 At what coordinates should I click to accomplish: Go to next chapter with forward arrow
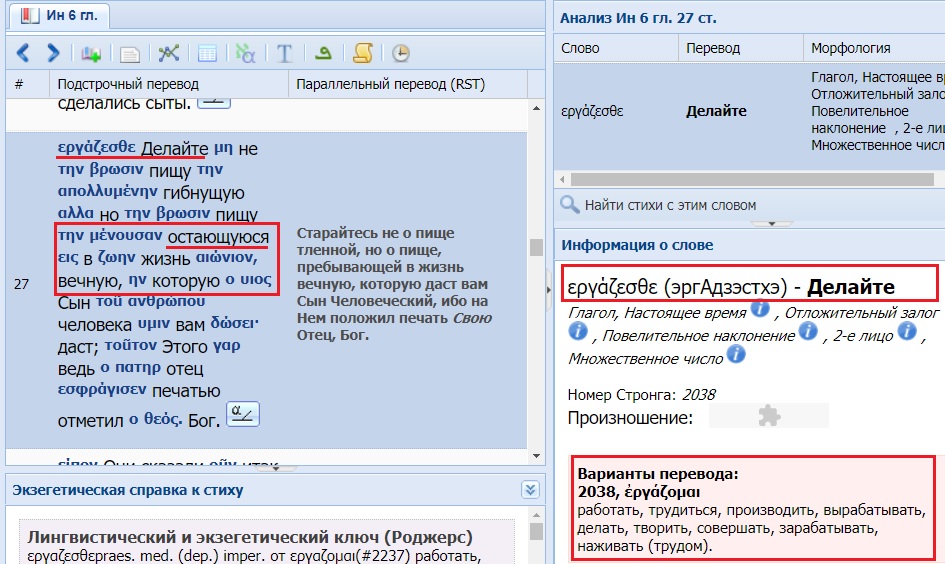click(x=53, y=53)
